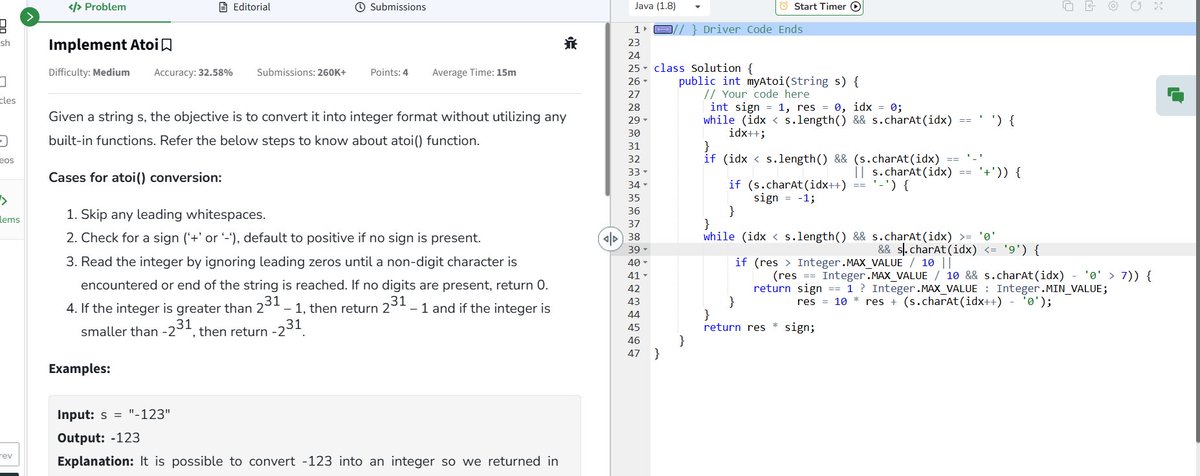Screen dimensions: 1200x476
Task: Click 'Accuracy: 32.58%' stat
Action: 194,73
